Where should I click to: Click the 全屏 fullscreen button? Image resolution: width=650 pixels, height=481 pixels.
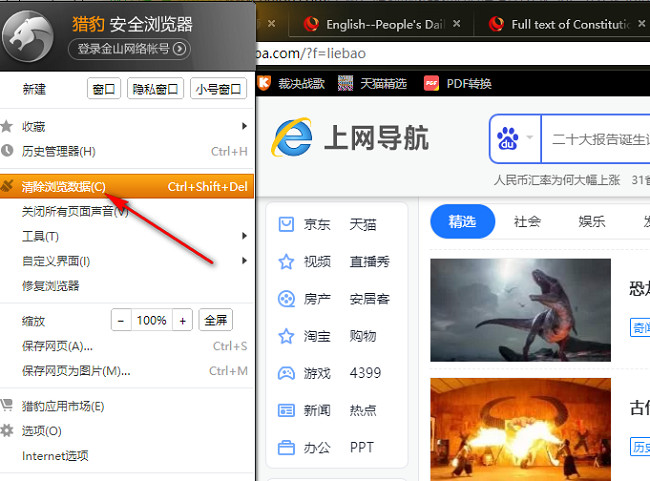point(216,321)
